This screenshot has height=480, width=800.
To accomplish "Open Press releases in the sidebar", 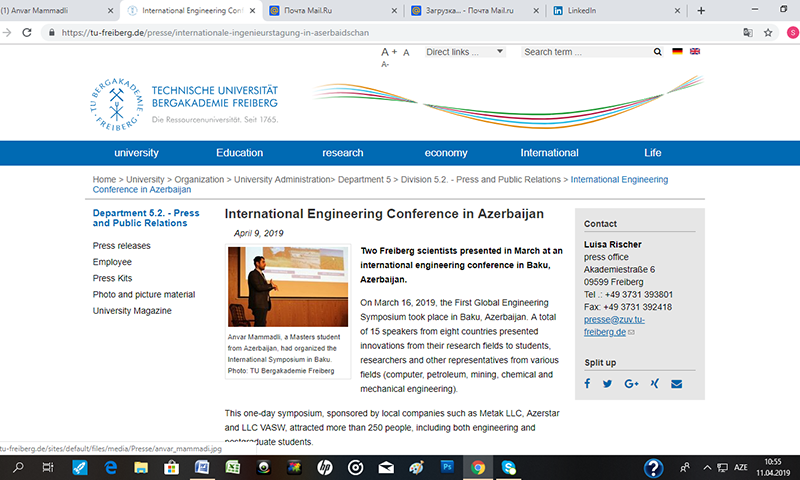I will (122, 245).
